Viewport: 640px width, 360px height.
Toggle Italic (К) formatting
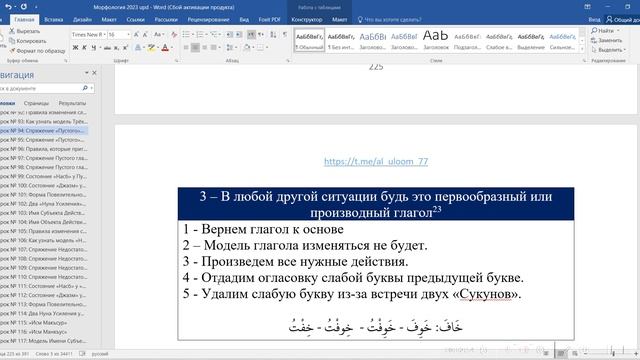84,48
